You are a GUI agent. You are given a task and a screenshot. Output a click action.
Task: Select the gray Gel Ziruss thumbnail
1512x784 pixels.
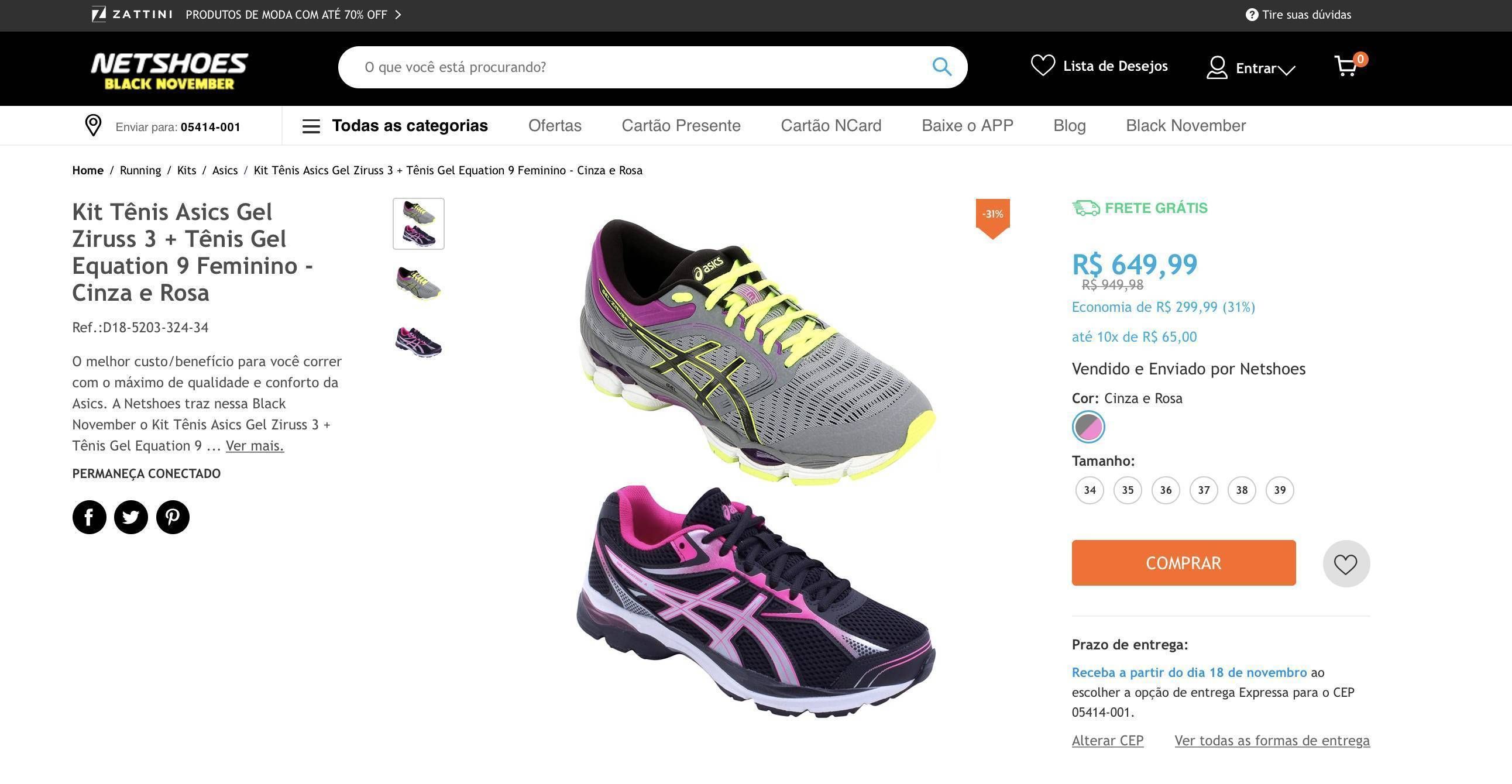pos(418,283)
